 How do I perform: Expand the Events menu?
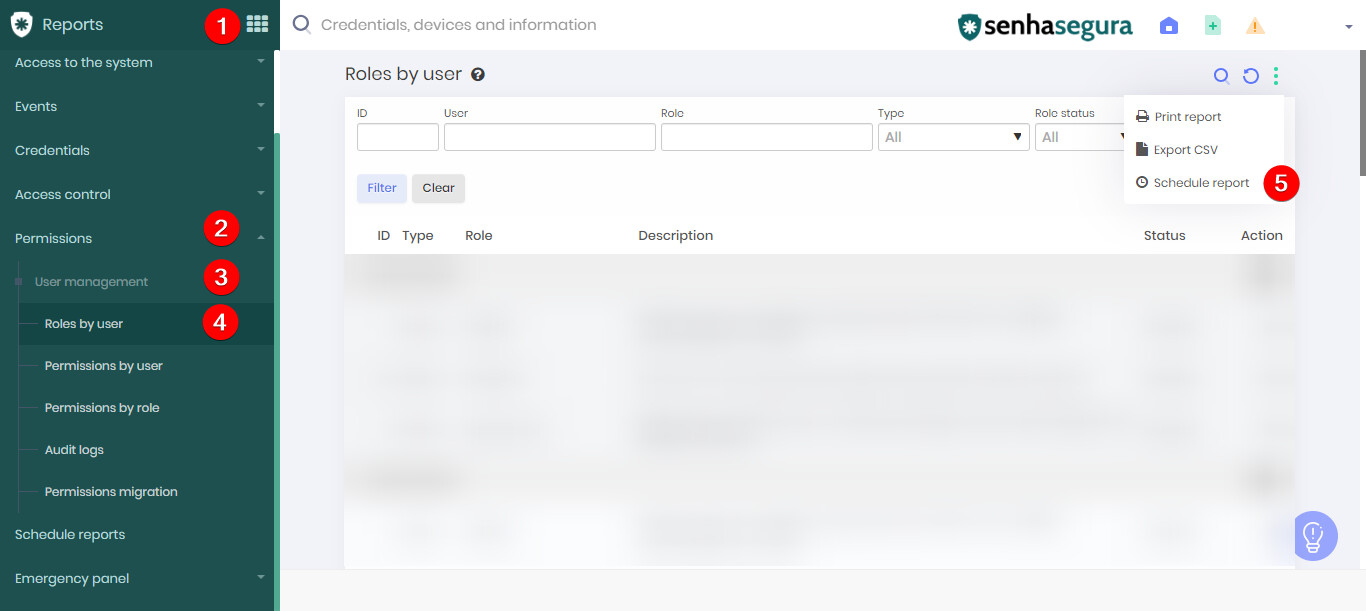click(x=137, y=106)
